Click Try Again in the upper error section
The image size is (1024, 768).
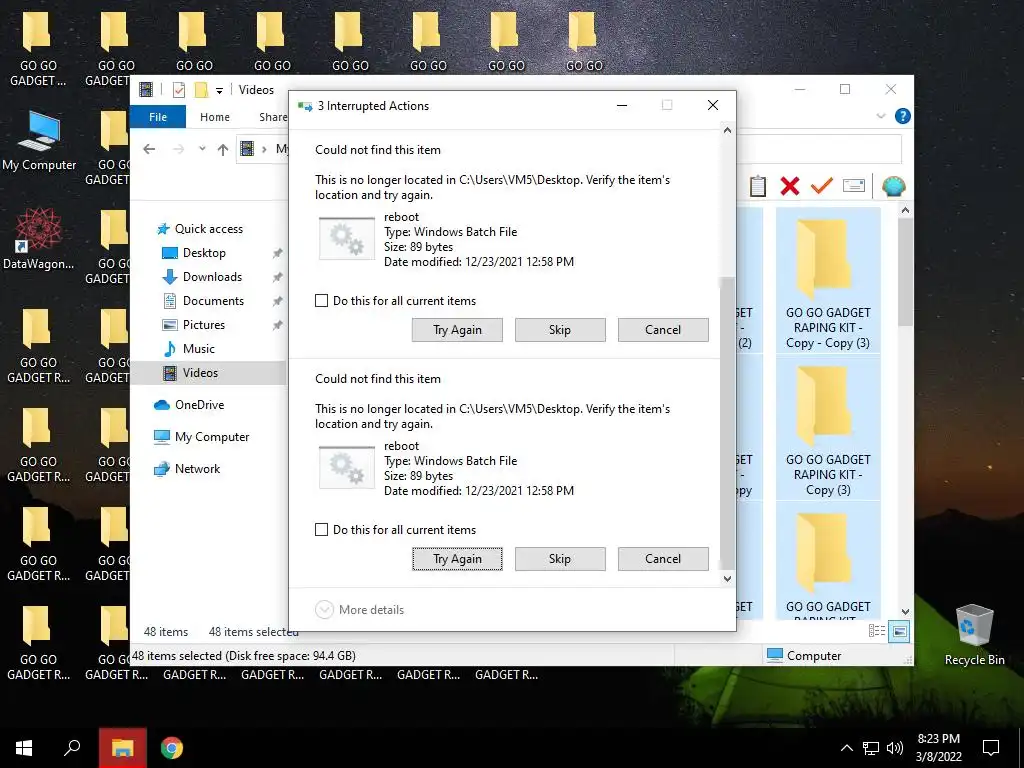click(x=457, y=330)
